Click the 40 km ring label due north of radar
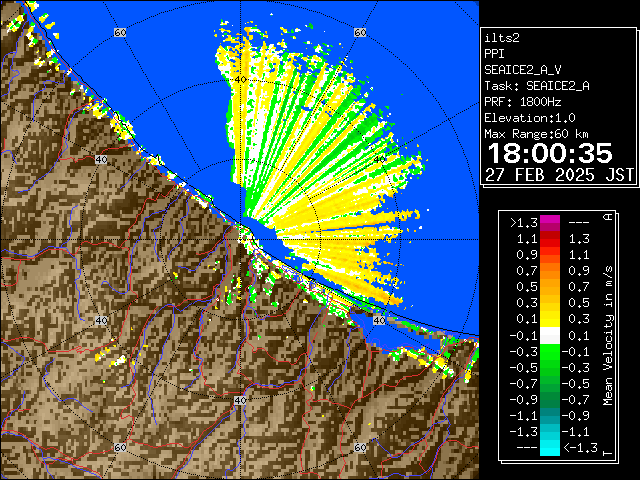 pos(240,80)
